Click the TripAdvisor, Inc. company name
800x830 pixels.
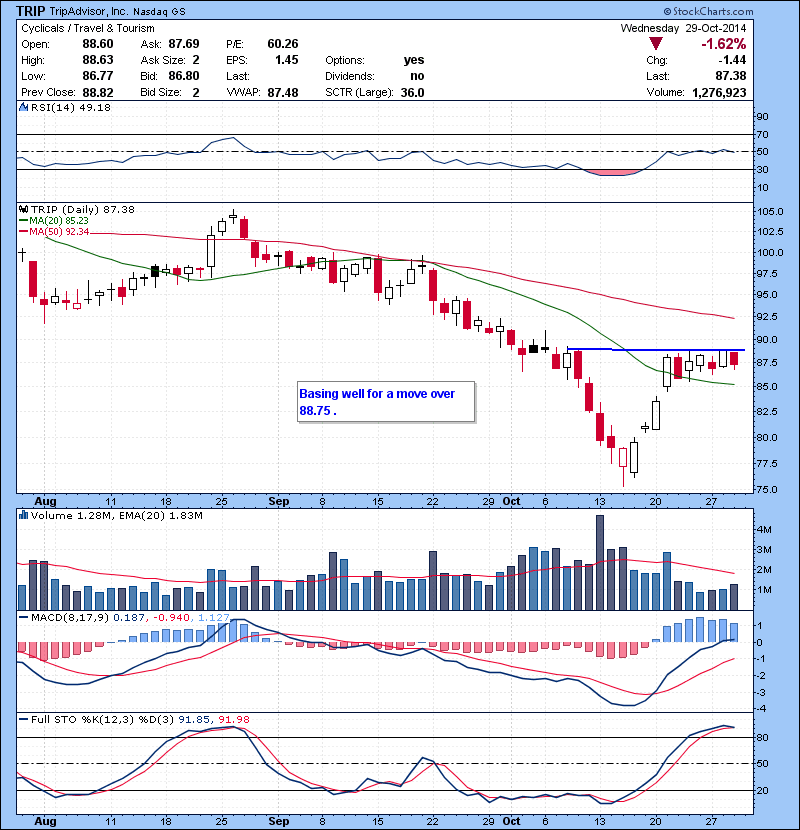click(88, 11)
